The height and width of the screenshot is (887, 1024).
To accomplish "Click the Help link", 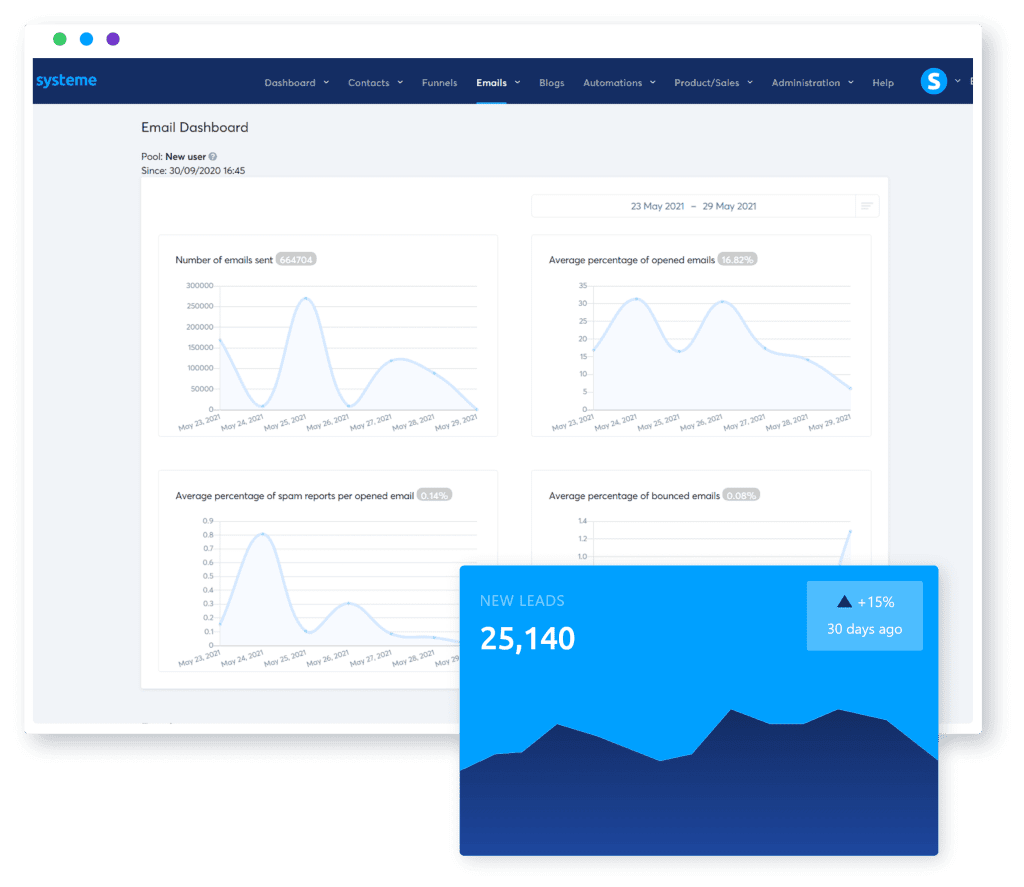I will 883,83.
